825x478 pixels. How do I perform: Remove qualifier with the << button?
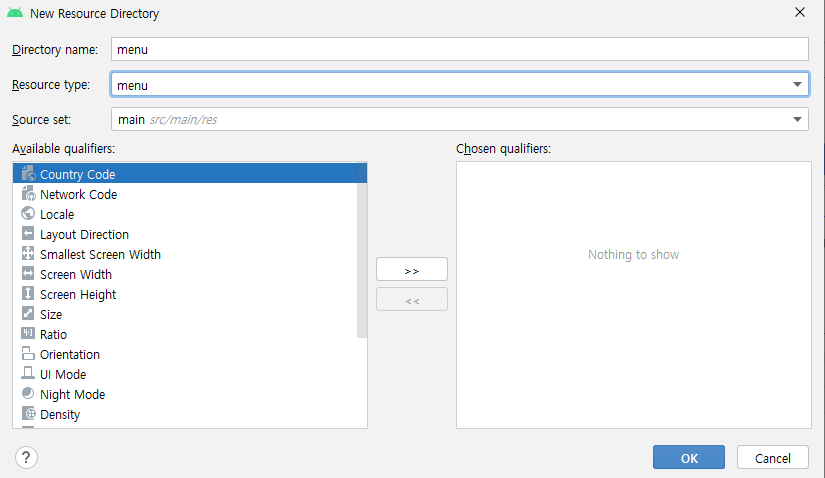tap(412, 299)
